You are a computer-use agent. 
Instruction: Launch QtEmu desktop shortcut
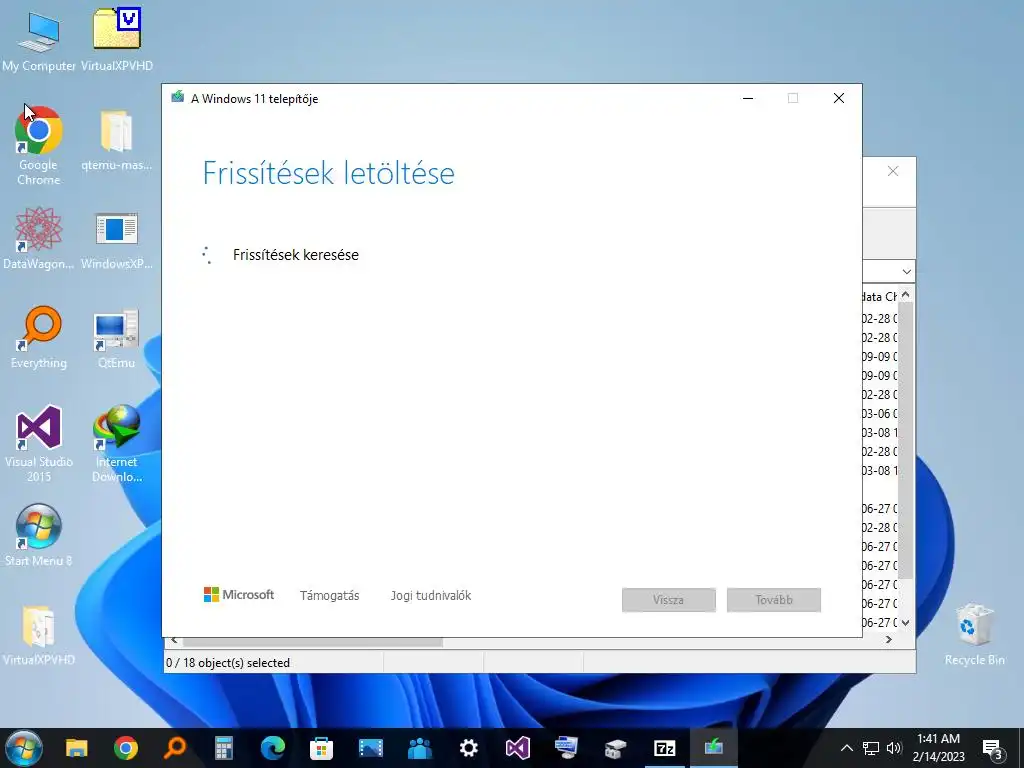[x=117, y=338]
